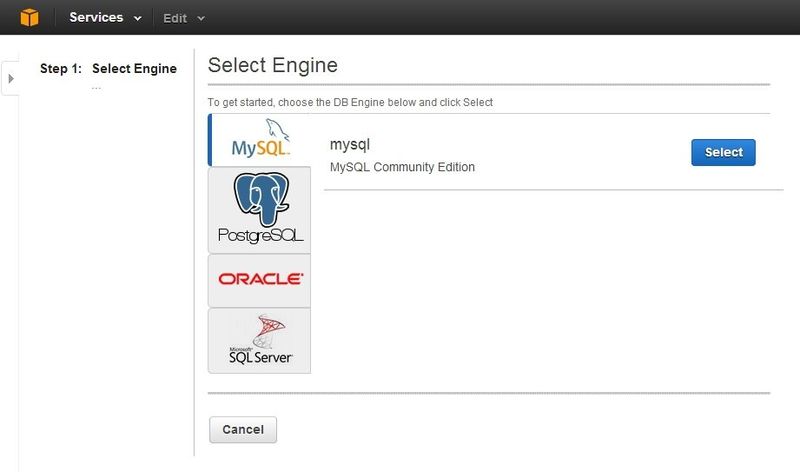Choose the MySQL engine tab
800x472 pixels.
tap(260, 140)
